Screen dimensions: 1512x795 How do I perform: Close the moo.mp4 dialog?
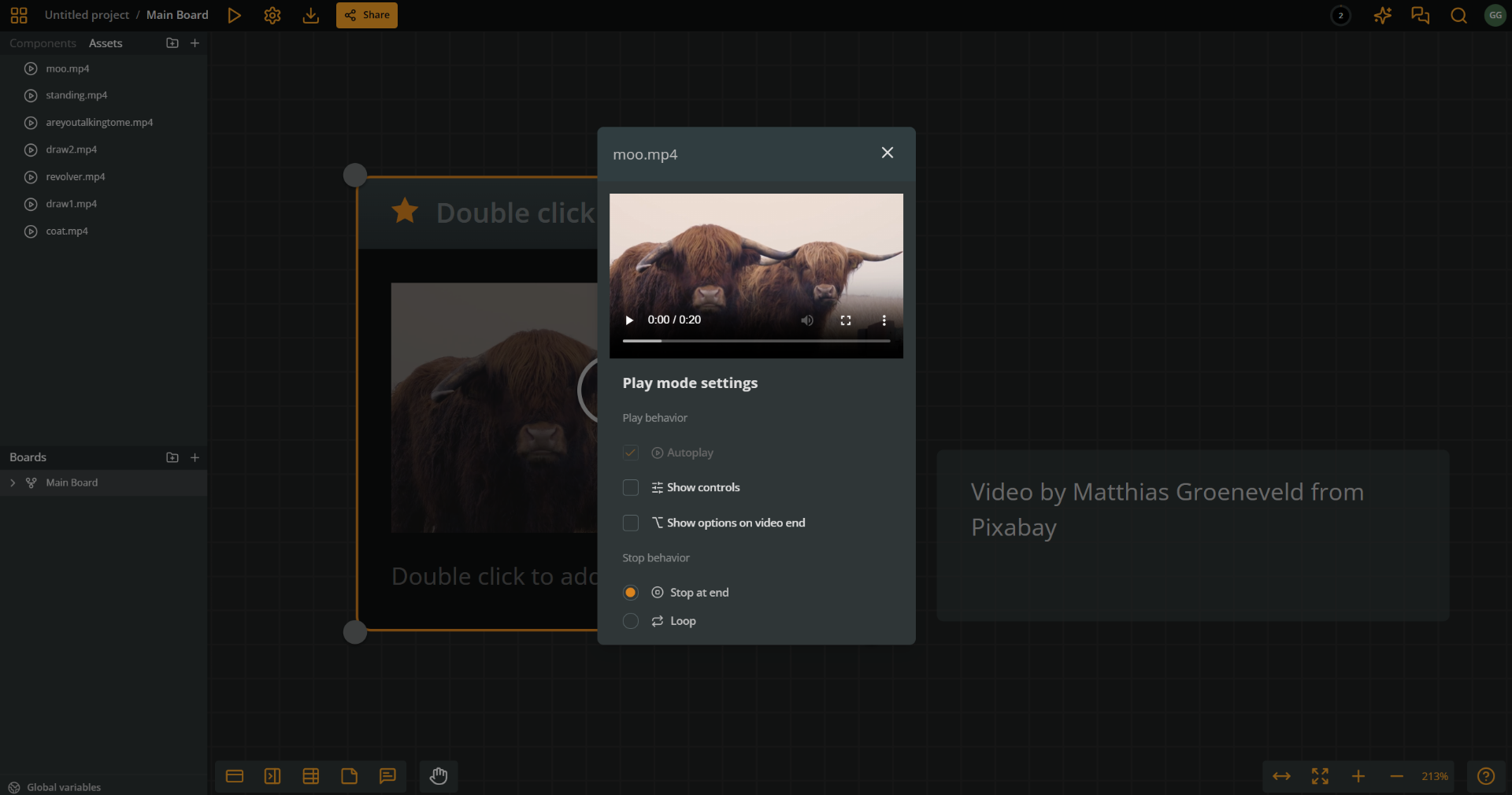click(x=888, y=153)
